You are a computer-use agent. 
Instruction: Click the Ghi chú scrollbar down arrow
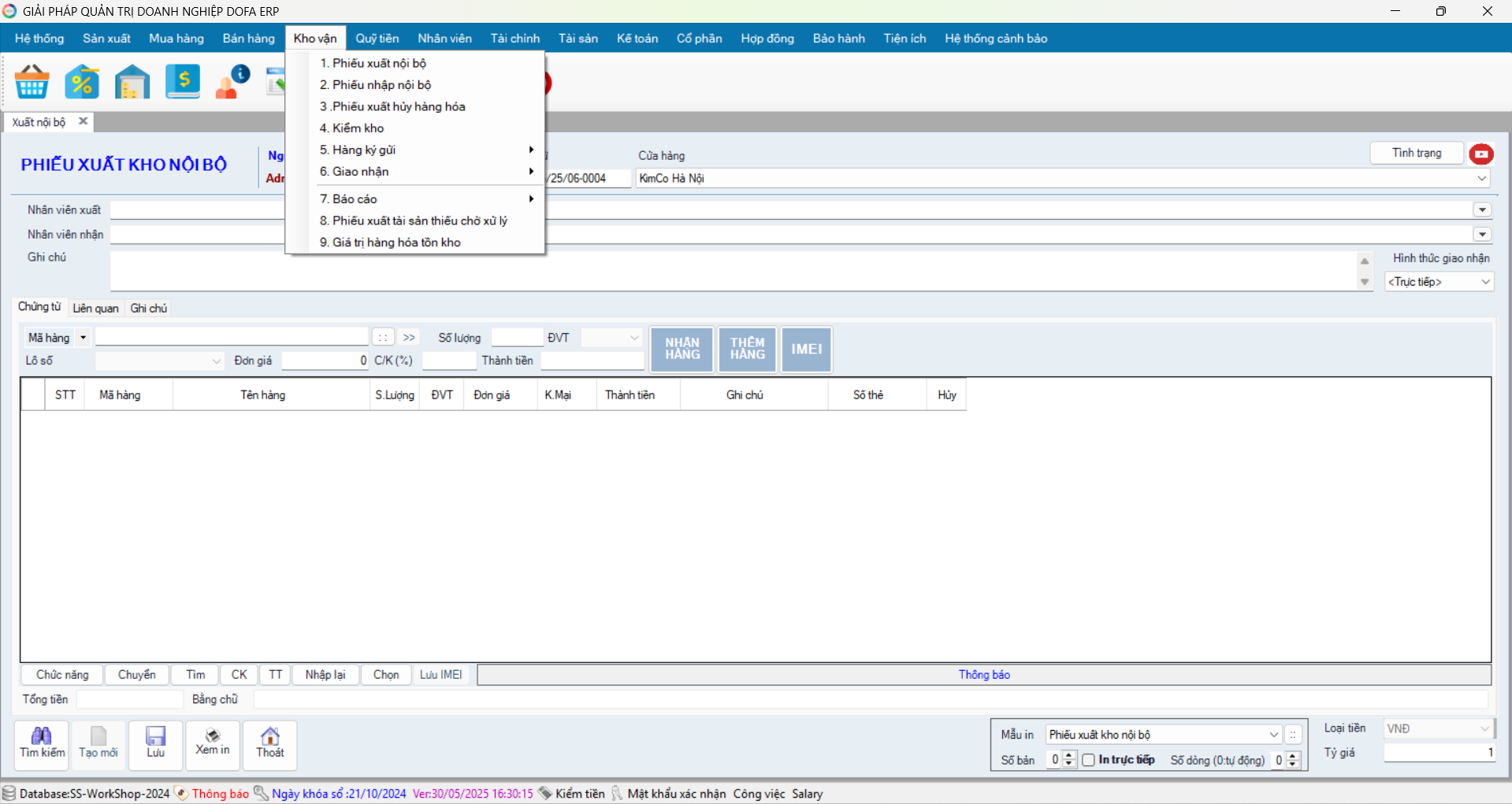1365,282
